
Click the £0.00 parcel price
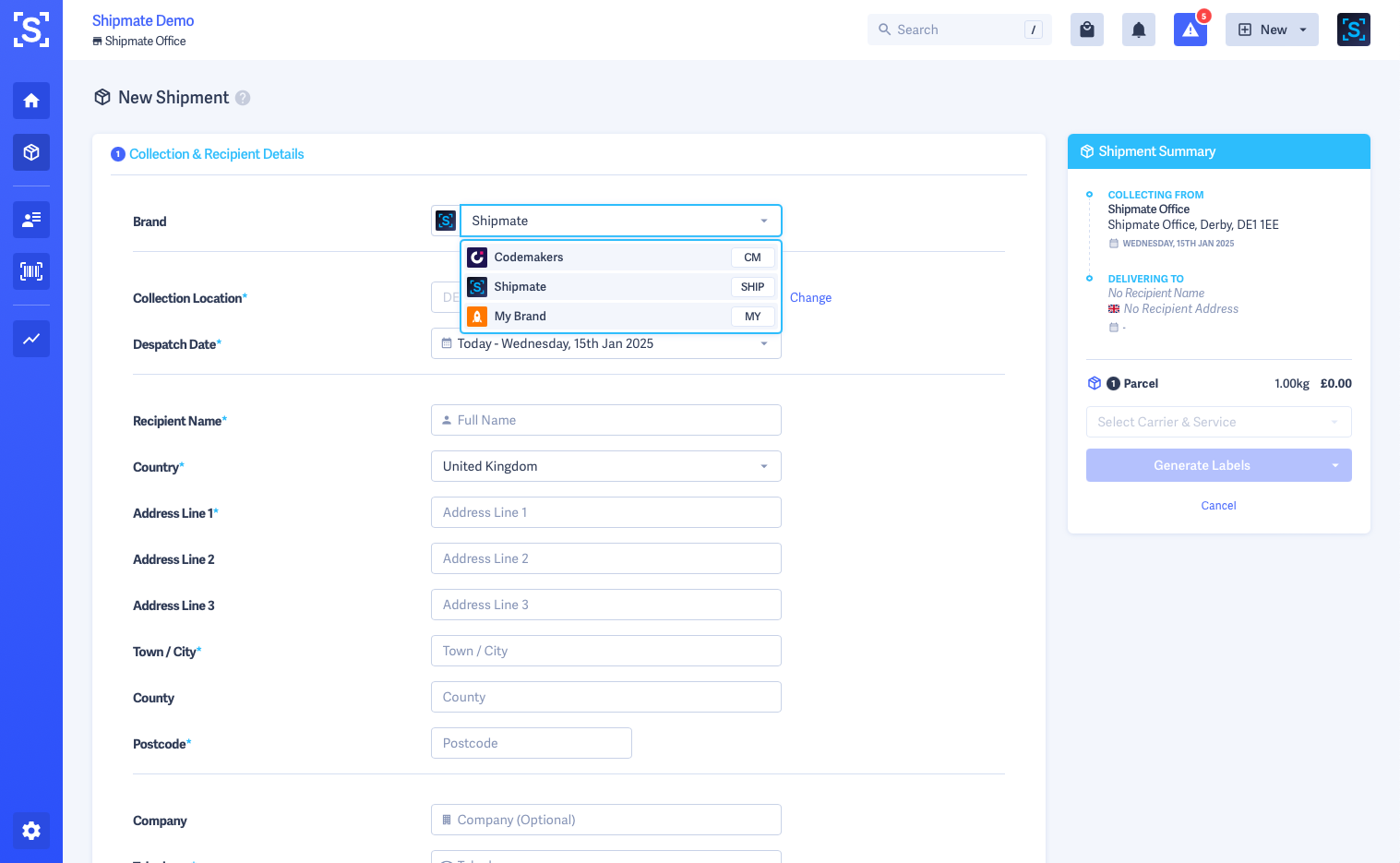(1335, 384)
